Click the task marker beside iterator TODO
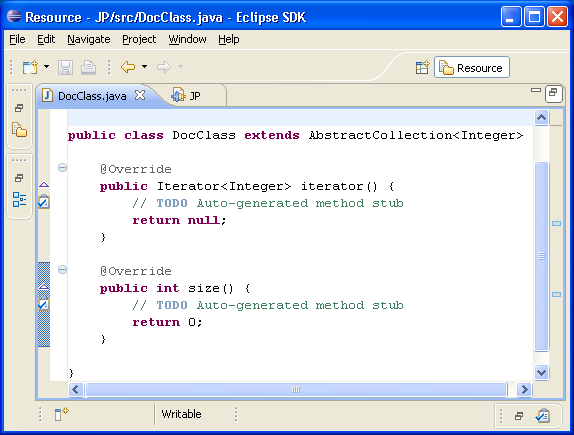This screenshot has width=574, height=435. 44,202
